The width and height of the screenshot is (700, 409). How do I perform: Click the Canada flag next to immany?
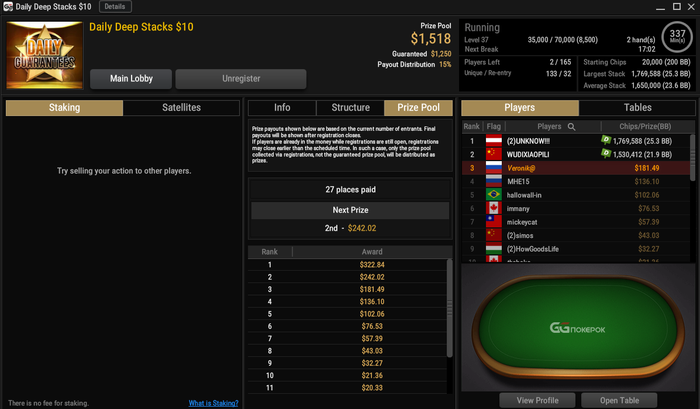493,208
